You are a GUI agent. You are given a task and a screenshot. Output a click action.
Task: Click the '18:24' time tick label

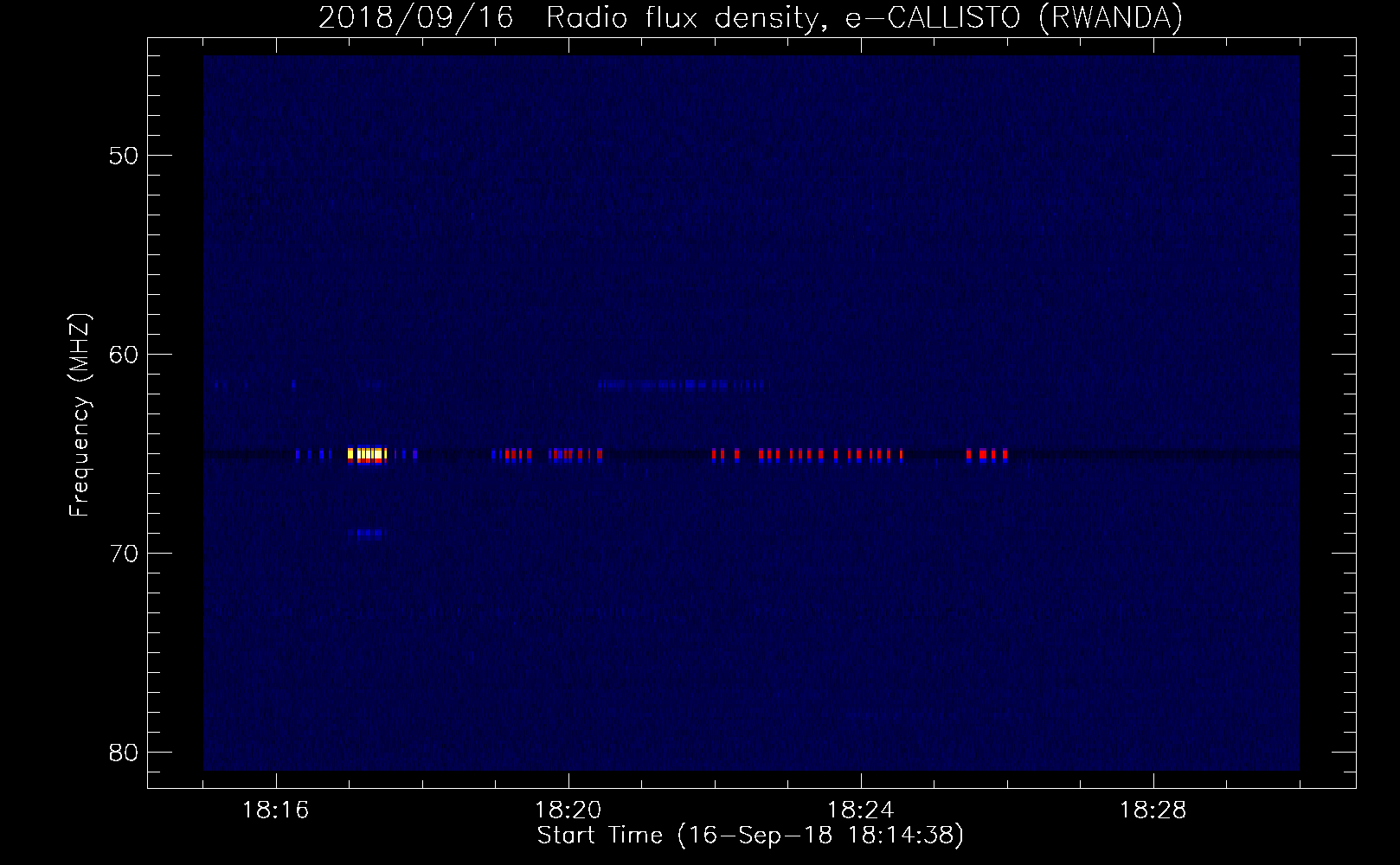point(860,811)
